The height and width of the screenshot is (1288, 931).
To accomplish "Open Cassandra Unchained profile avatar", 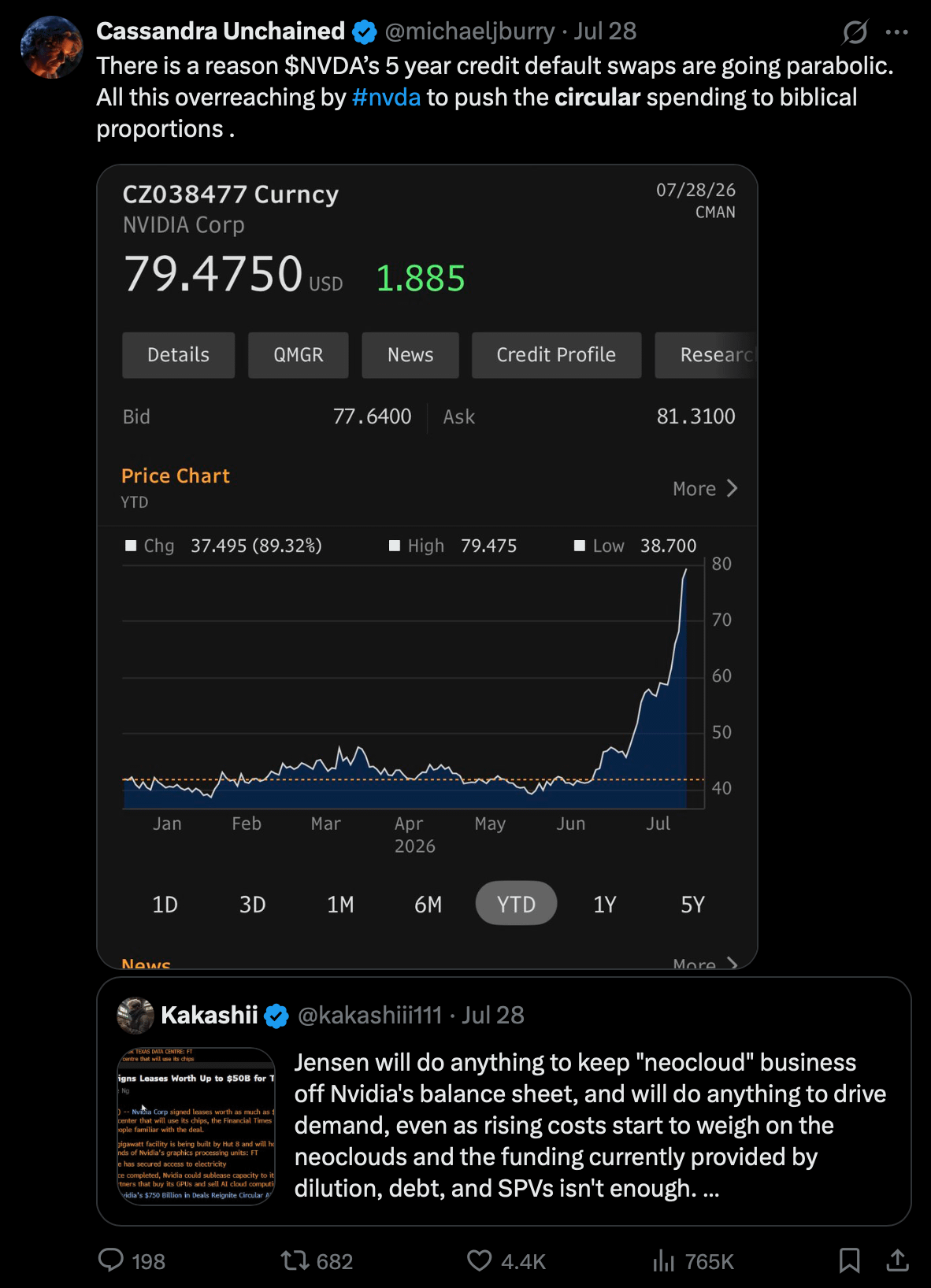I will pos(52,47).
